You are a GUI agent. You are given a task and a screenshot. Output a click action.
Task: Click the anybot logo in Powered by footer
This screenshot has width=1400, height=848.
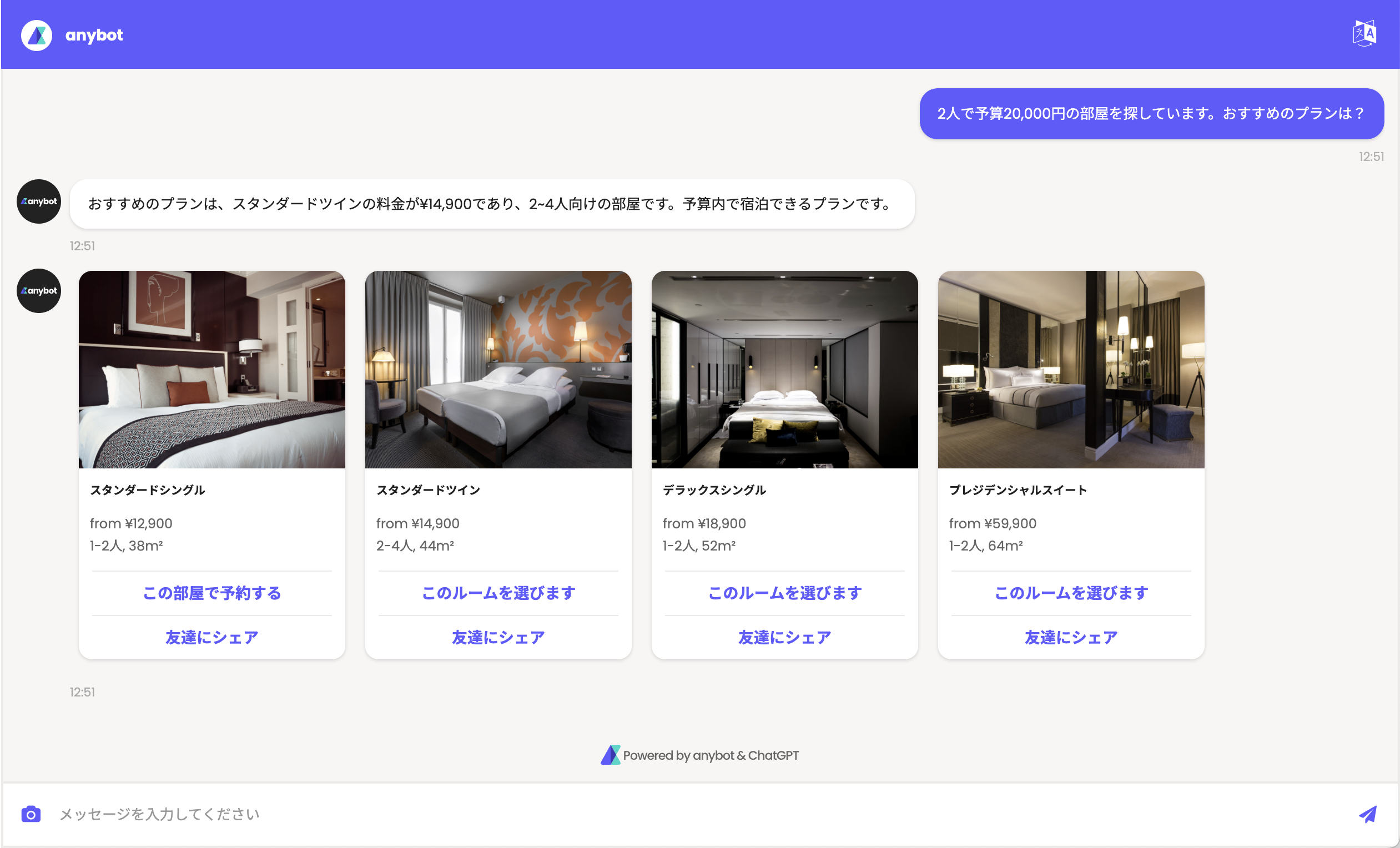point(611,755)
